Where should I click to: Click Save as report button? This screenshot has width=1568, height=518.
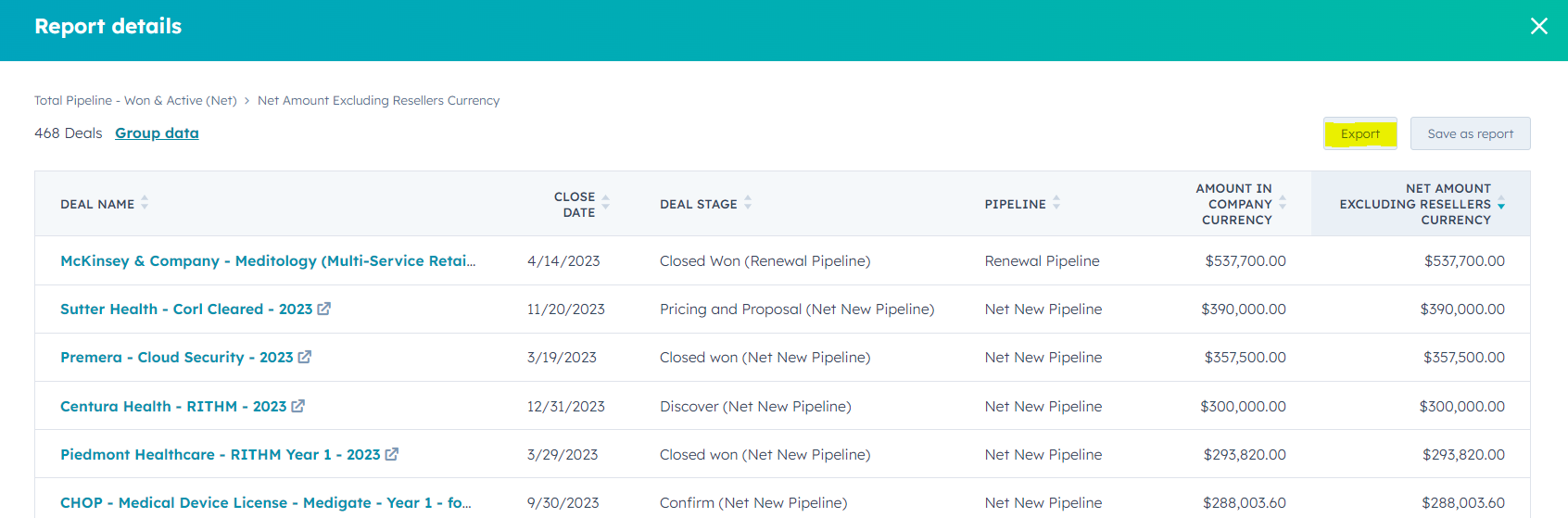pos(1470,133)
